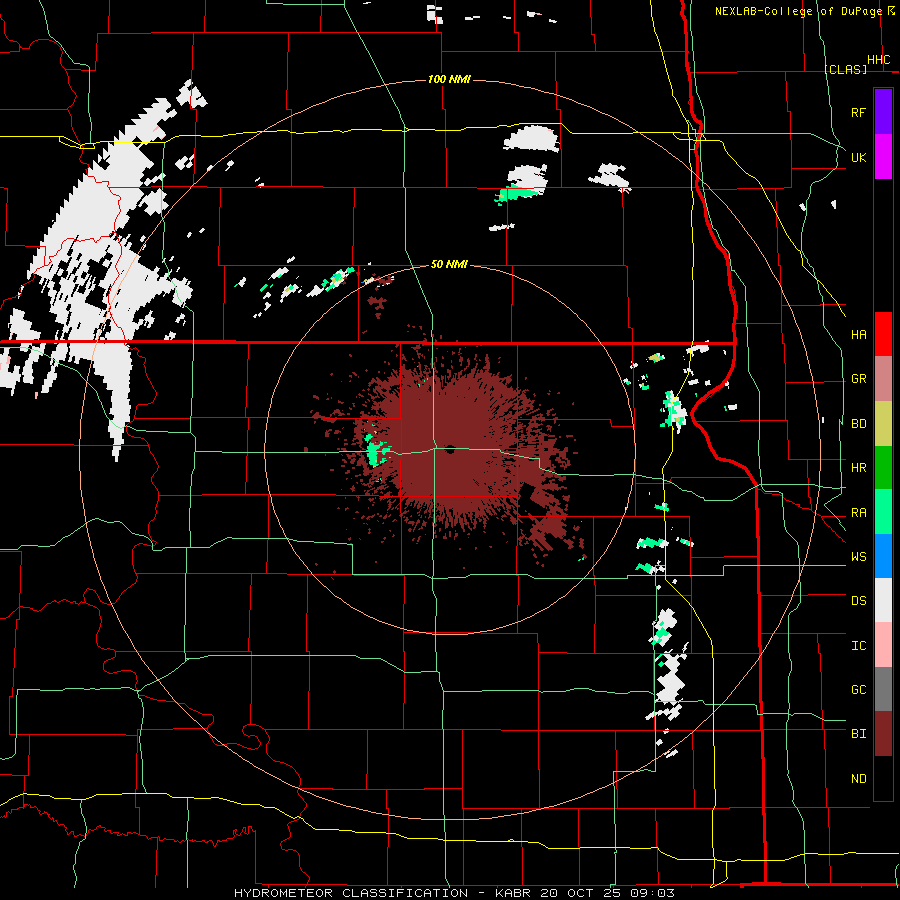Viewport: 900px width, 900px height.
Task: Click the "20 OCT 25 09:03" timestamp
Action: [610, 893]
